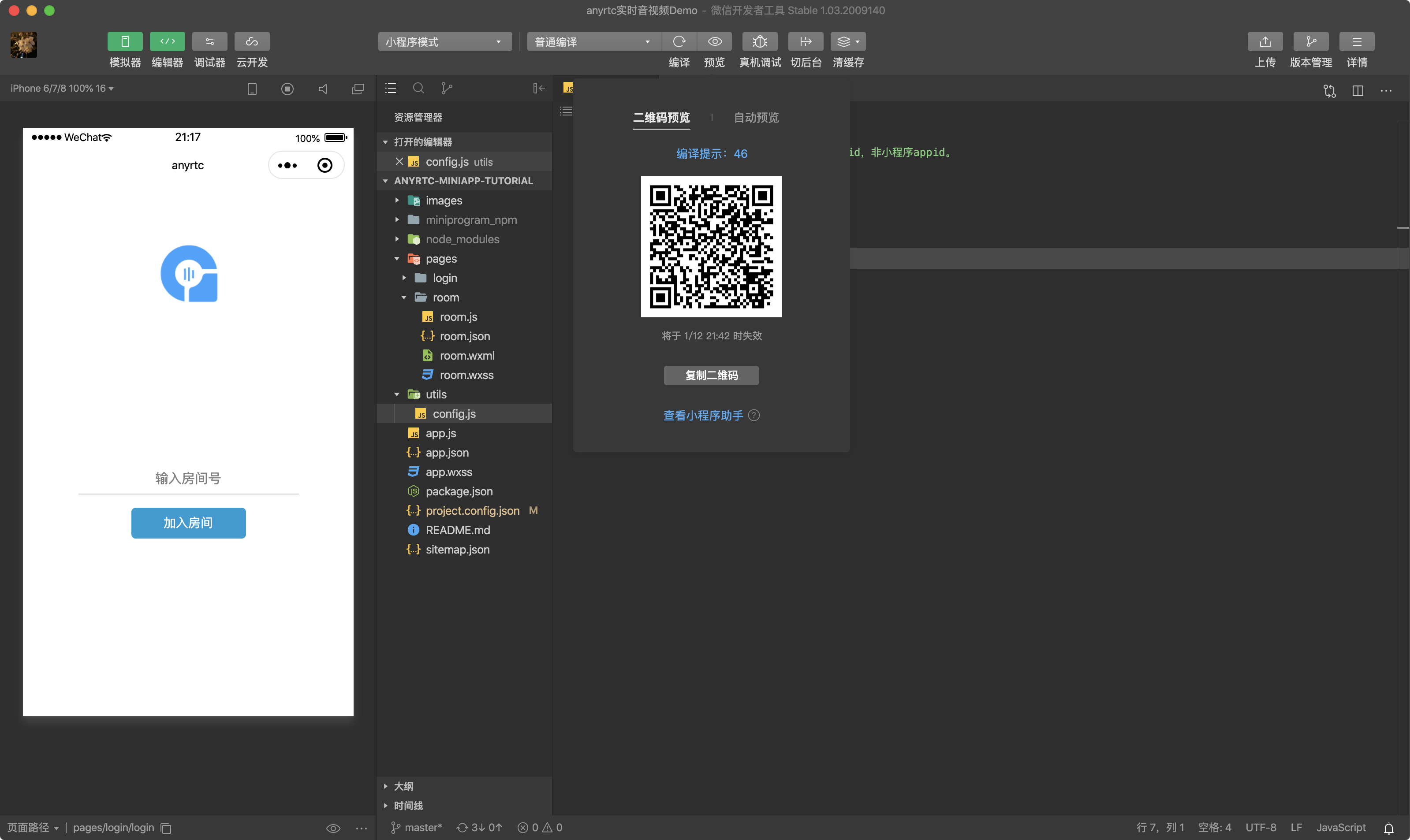Open the JavaScript language mode selector
Screen dimensions: 1410x840
[1340, 828]
